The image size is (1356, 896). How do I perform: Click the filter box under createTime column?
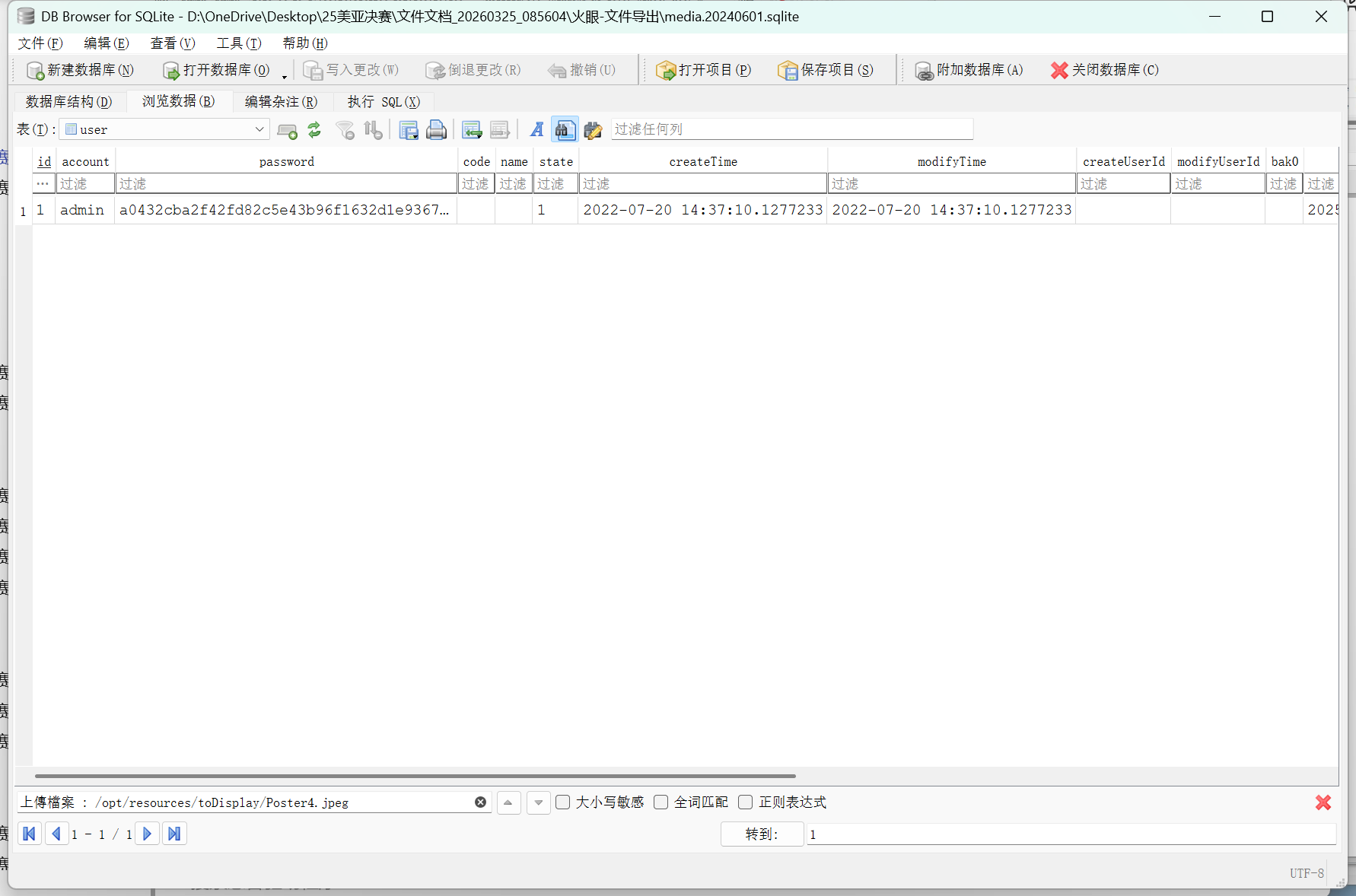[x=703, y=183]
